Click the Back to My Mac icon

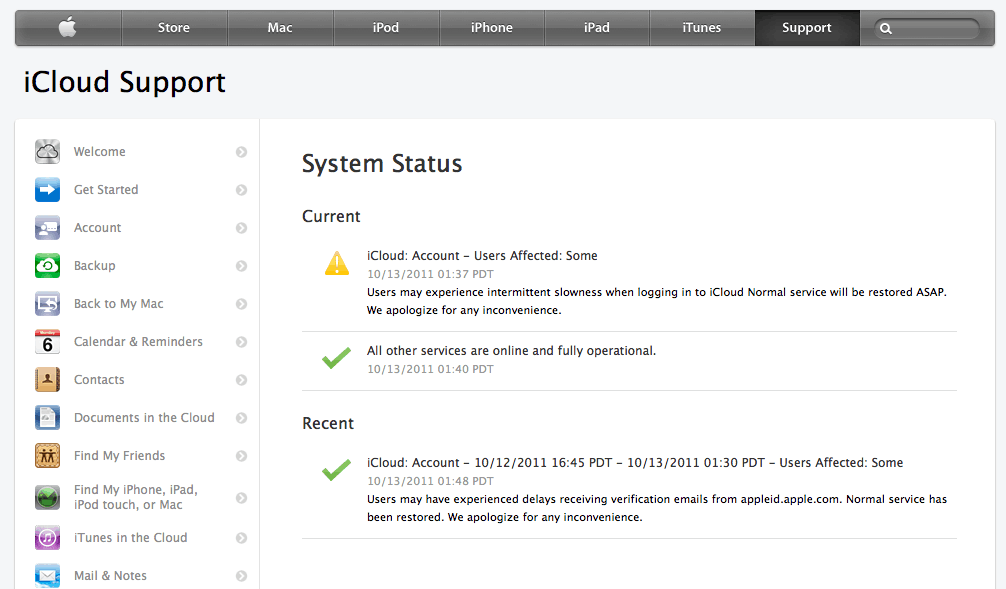[x=47, y=303]
